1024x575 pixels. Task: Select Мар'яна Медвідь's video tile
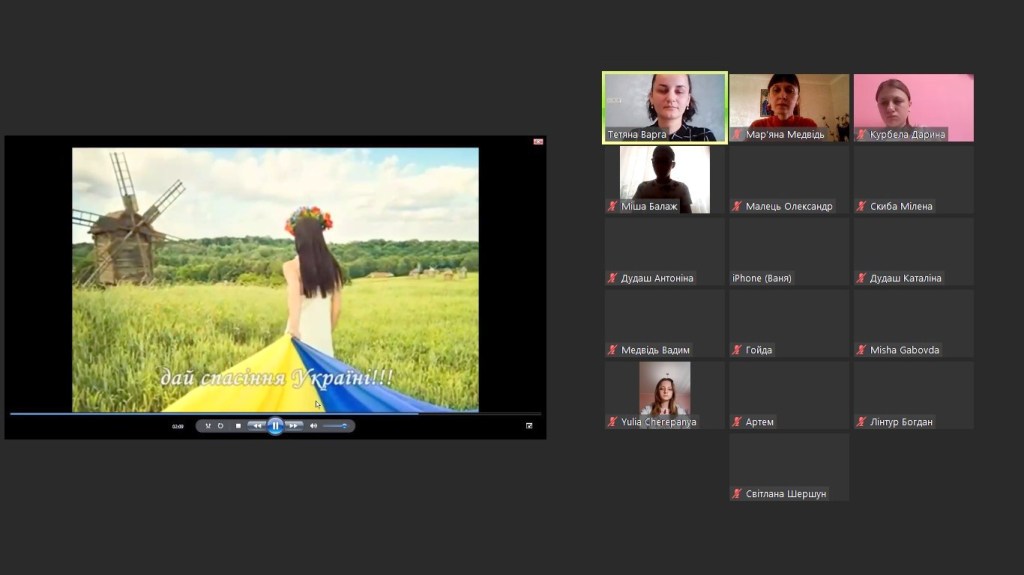(789, 107)
